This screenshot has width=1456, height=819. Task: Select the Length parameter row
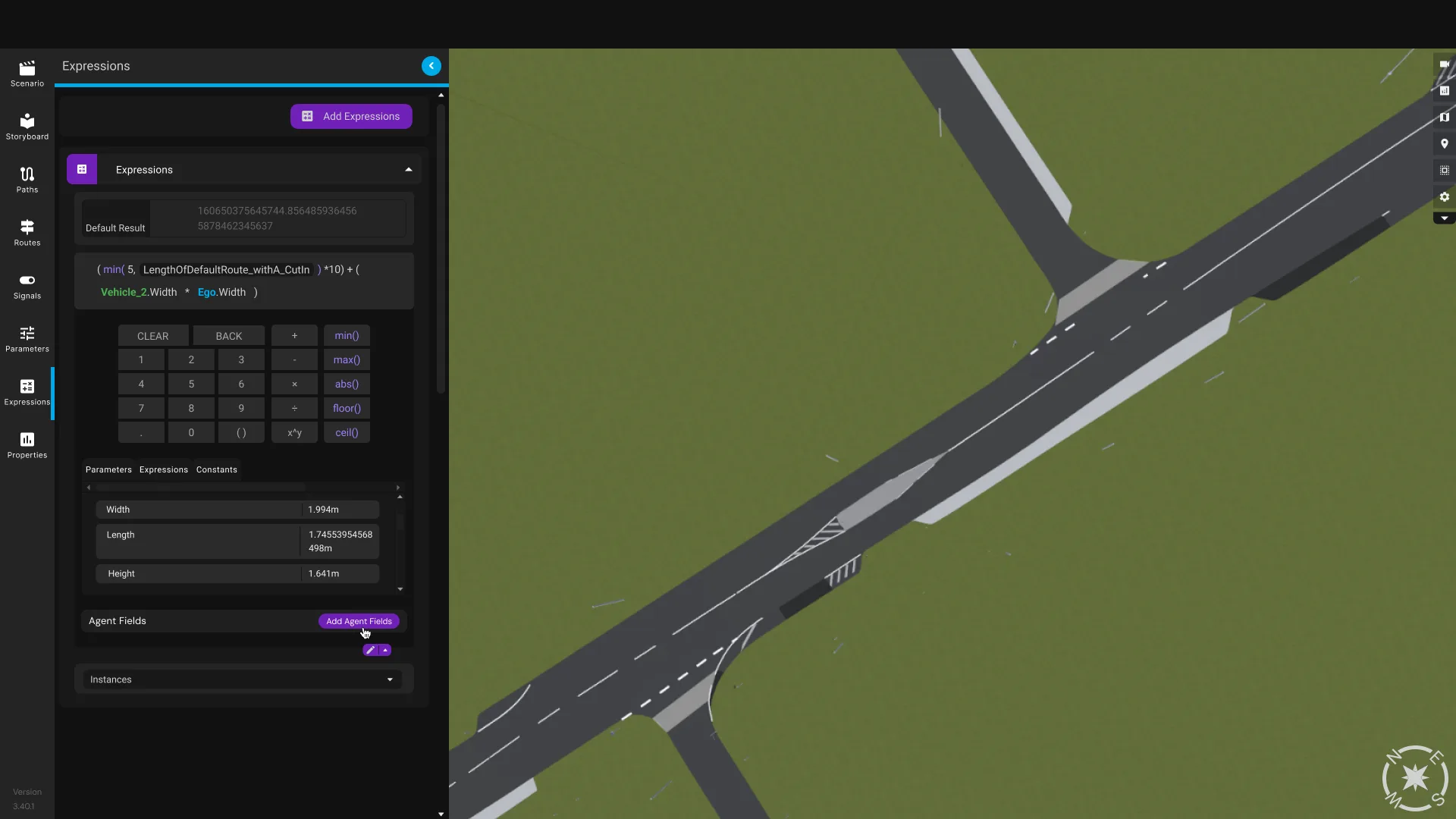[x=237, y=541]
